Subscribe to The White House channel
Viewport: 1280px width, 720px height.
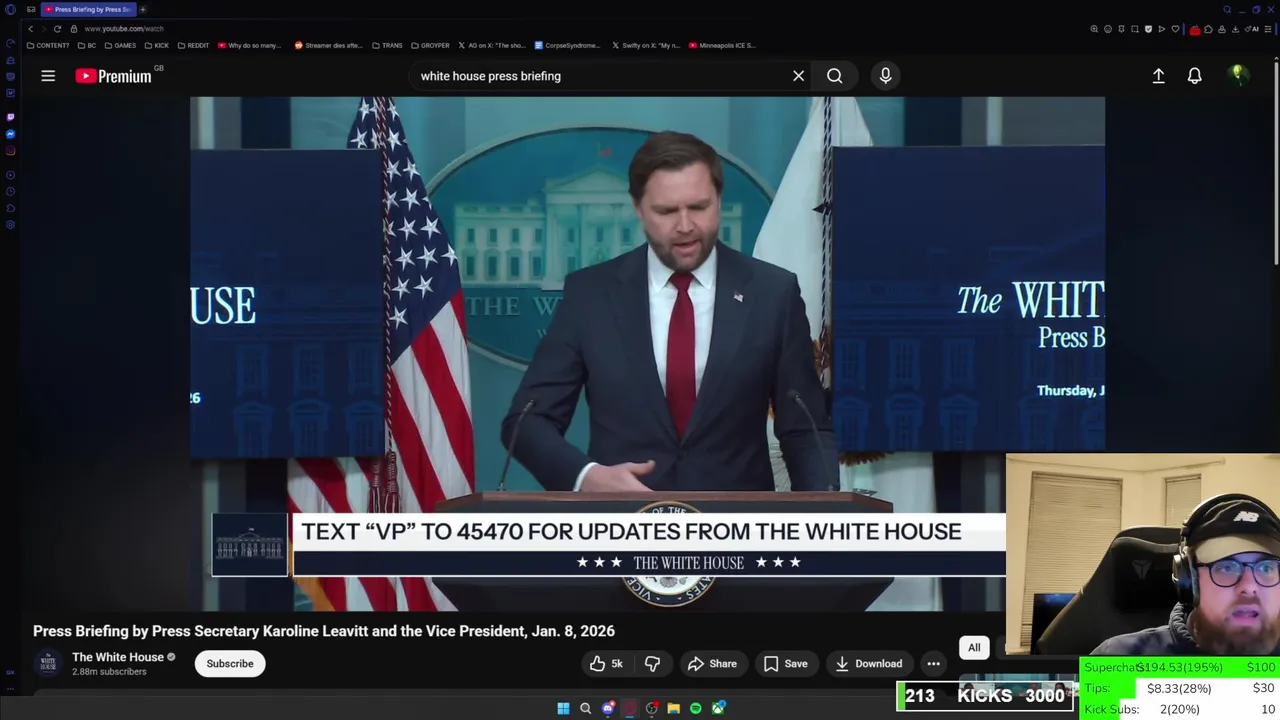(x=230, y=663)
